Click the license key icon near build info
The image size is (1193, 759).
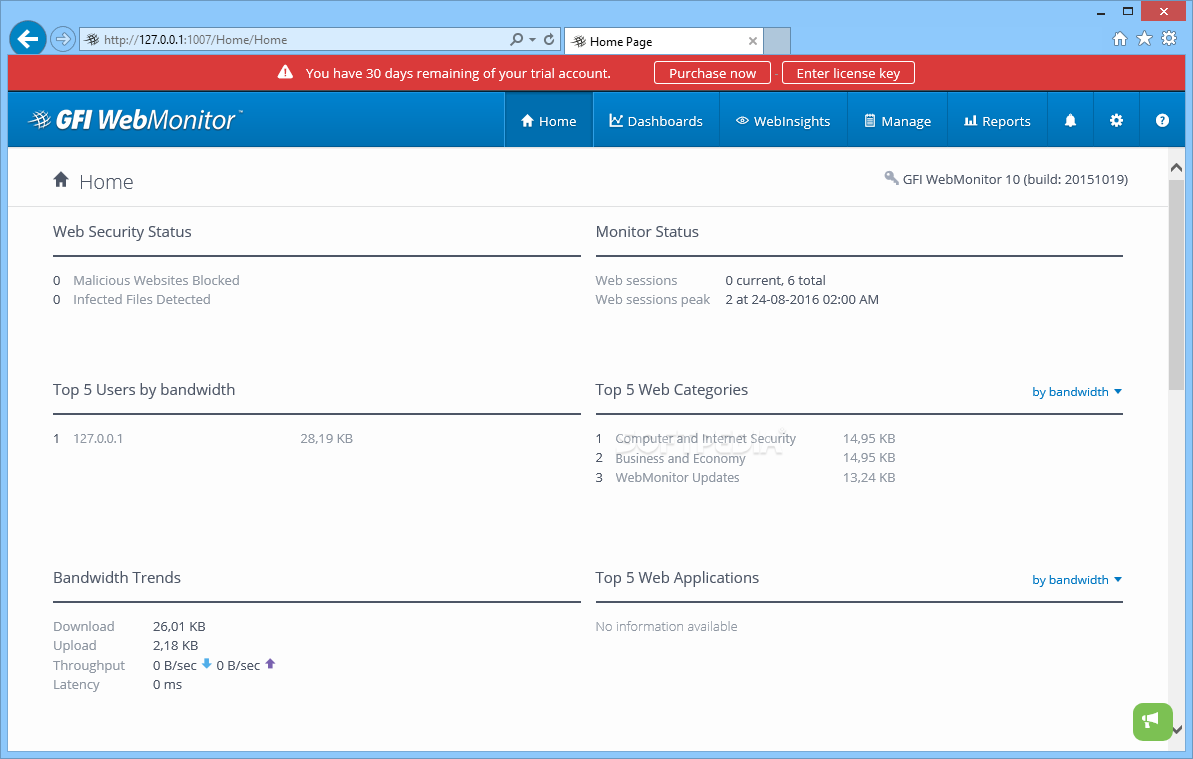pos(891,178)
